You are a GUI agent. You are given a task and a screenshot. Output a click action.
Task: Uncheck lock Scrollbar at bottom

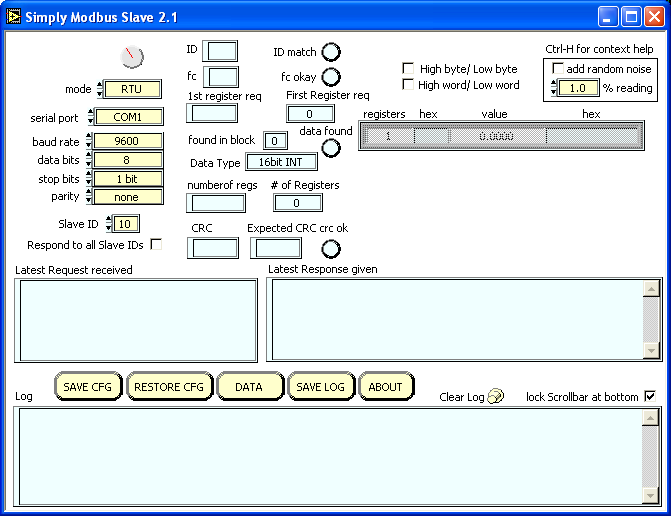650,396
